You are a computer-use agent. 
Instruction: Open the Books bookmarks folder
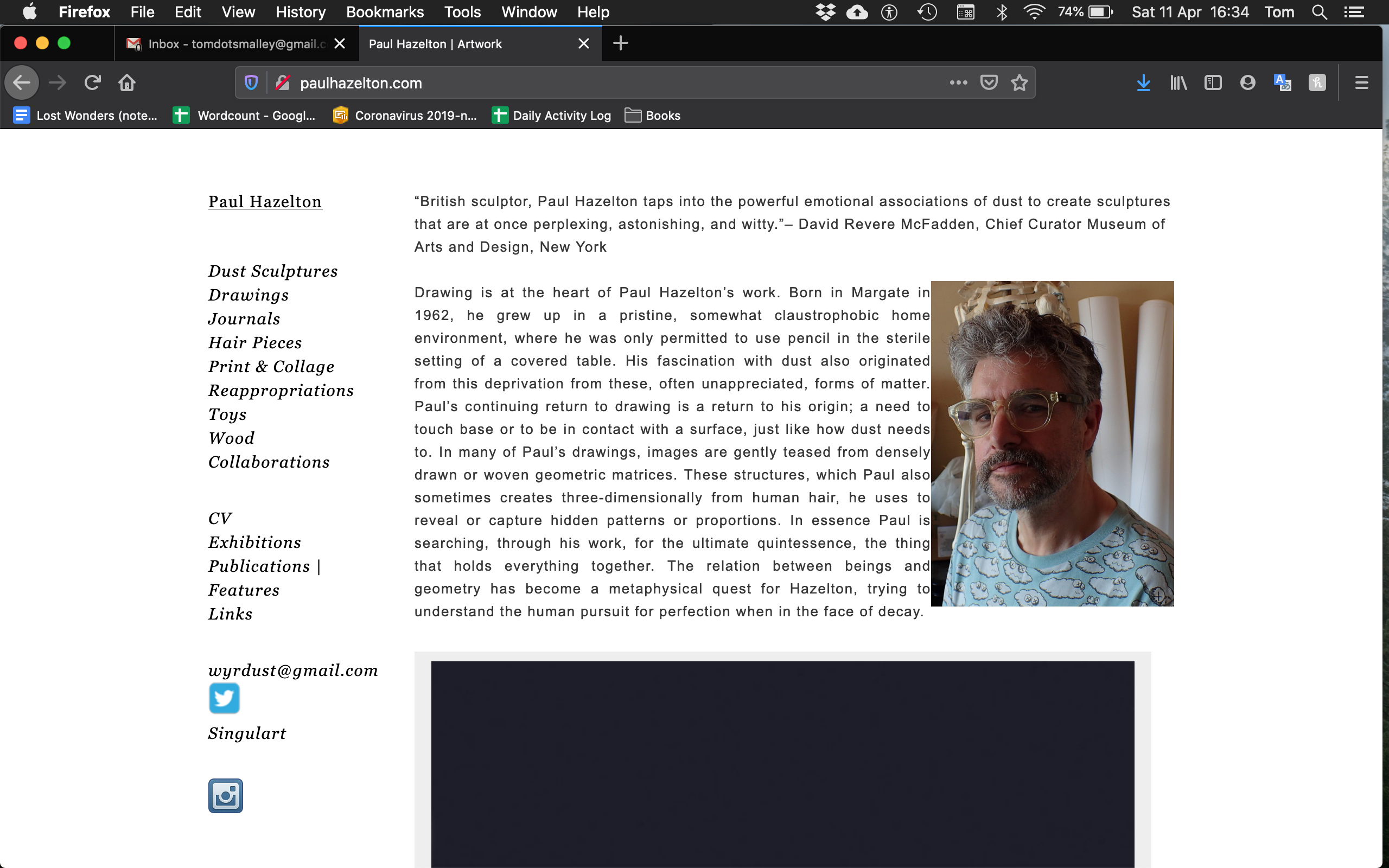point(653,116)
